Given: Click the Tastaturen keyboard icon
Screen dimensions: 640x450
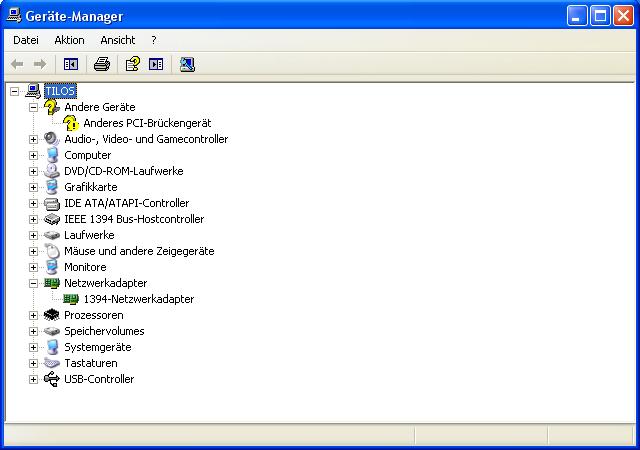Looking at the screenshot, I should [x=52, y=363].
